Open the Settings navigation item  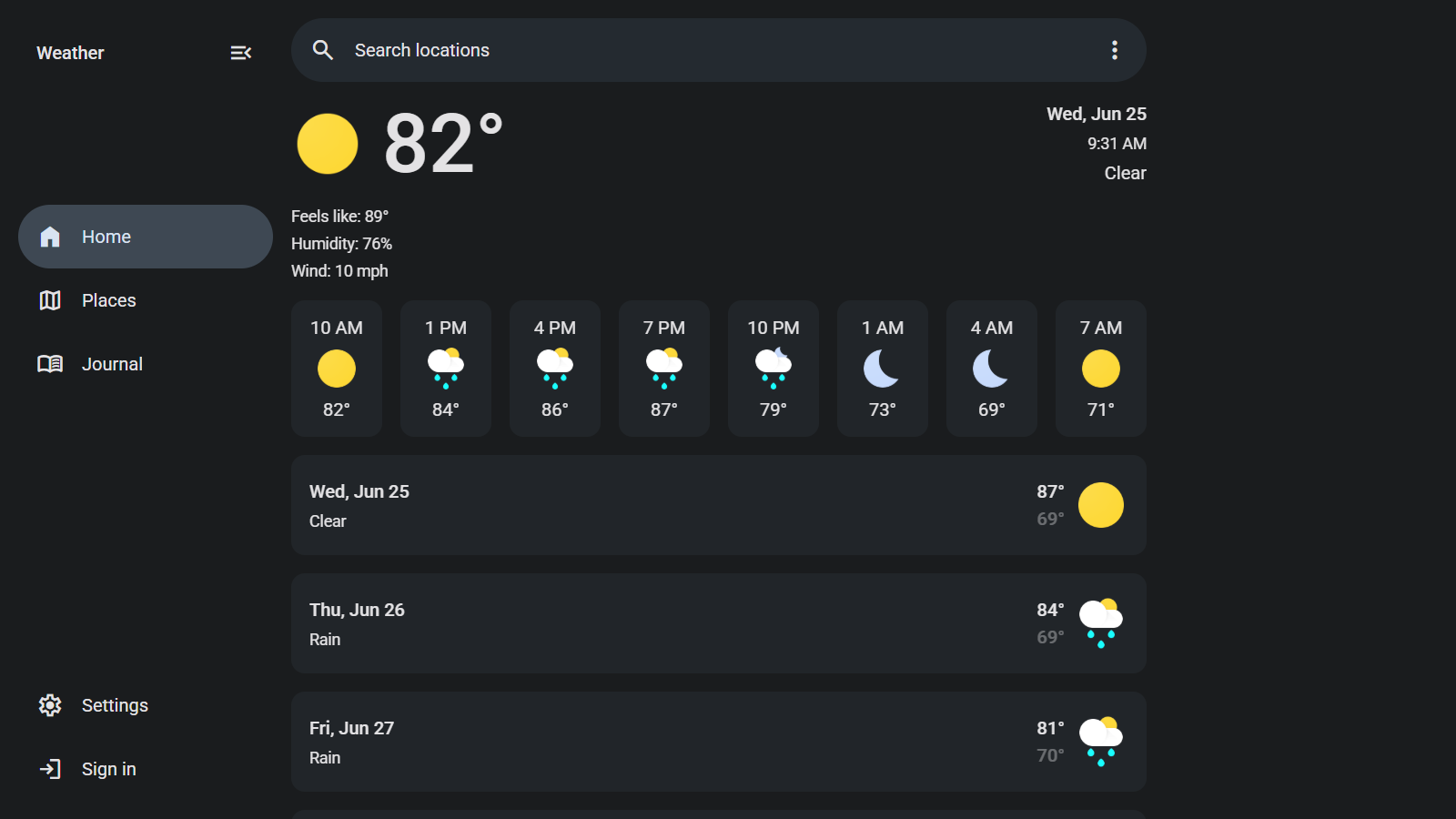[x=146, y=705]
